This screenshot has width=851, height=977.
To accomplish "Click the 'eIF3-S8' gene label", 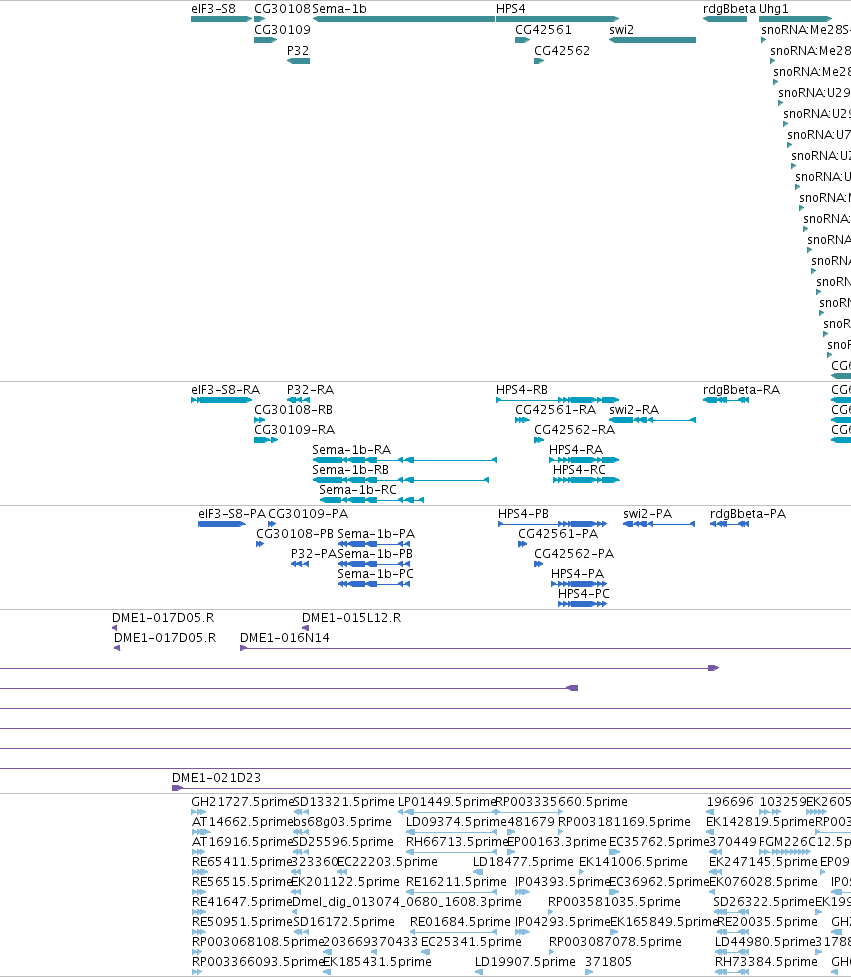I will point(214,9).
